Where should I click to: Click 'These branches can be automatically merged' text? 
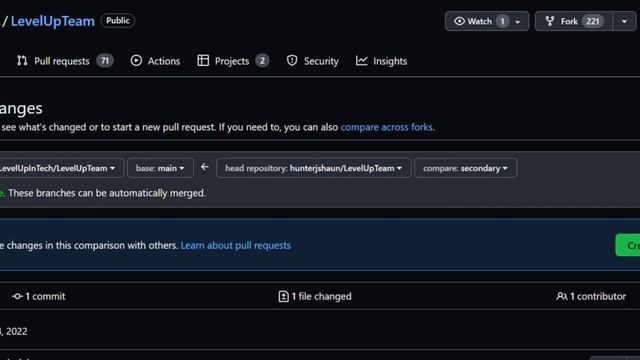tap(107, 193)
